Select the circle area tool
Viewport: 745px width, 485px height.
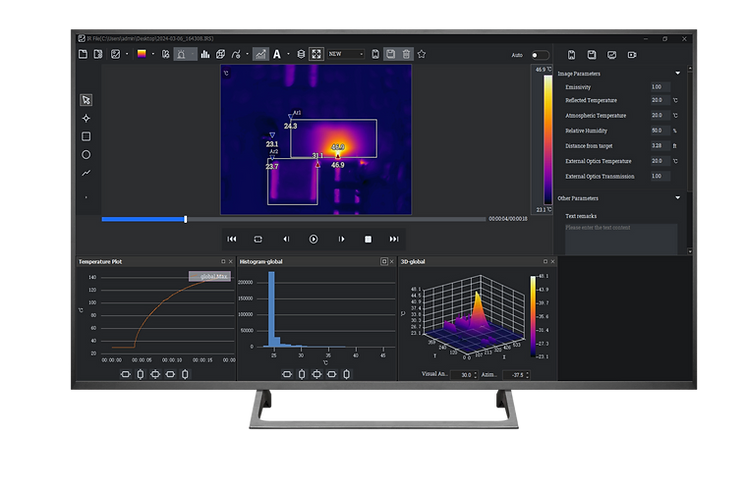pyautogui.click(x=86, y=154)
